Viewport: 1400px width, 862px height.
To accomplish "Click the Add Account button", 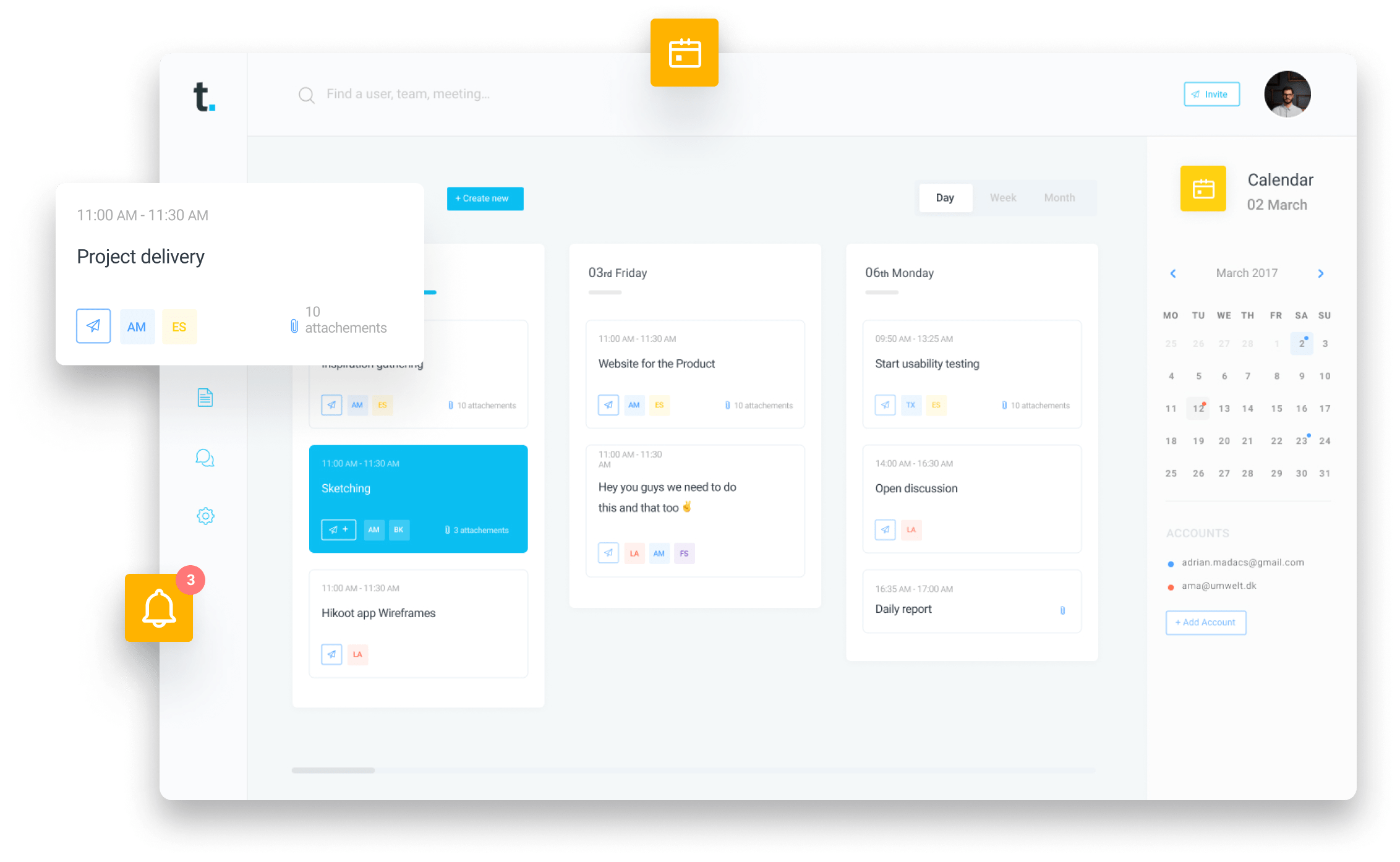I will click(x=1205, y=622).
